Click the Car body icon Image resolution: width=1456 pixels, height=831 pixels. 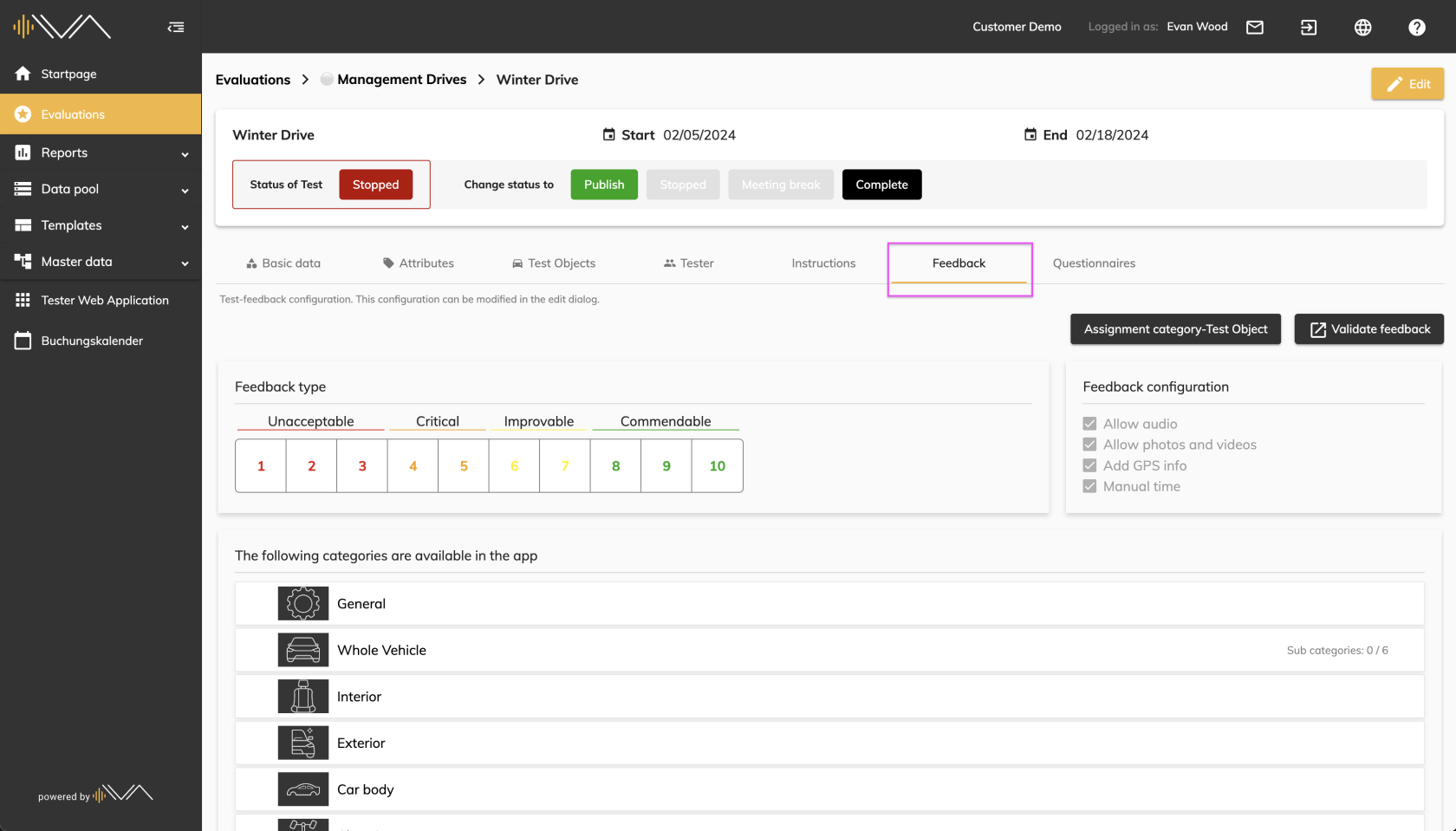click(x=303, y=789)
